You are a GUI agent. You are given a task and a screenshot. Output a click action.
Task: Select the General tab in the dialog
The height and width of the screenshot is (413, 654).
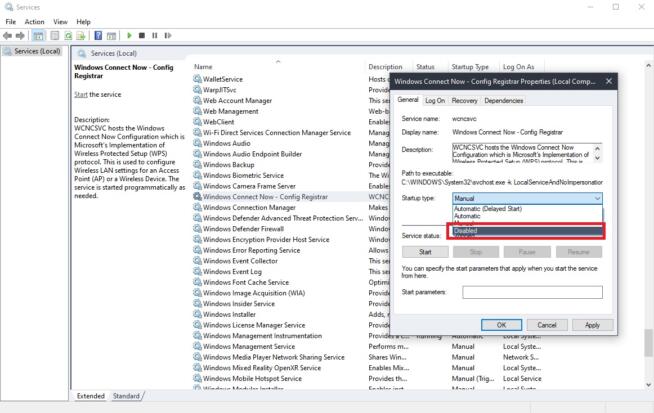407,100
